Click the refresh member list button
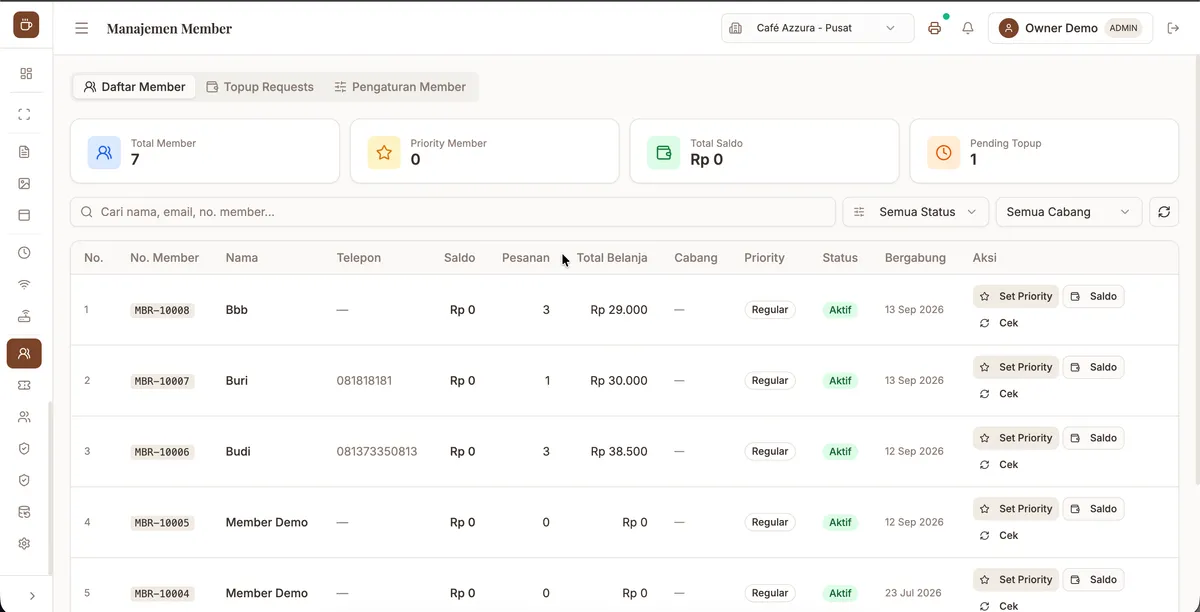Image resolution: width=1200 pixels, height=612 pixels. tap(1164, 212)
